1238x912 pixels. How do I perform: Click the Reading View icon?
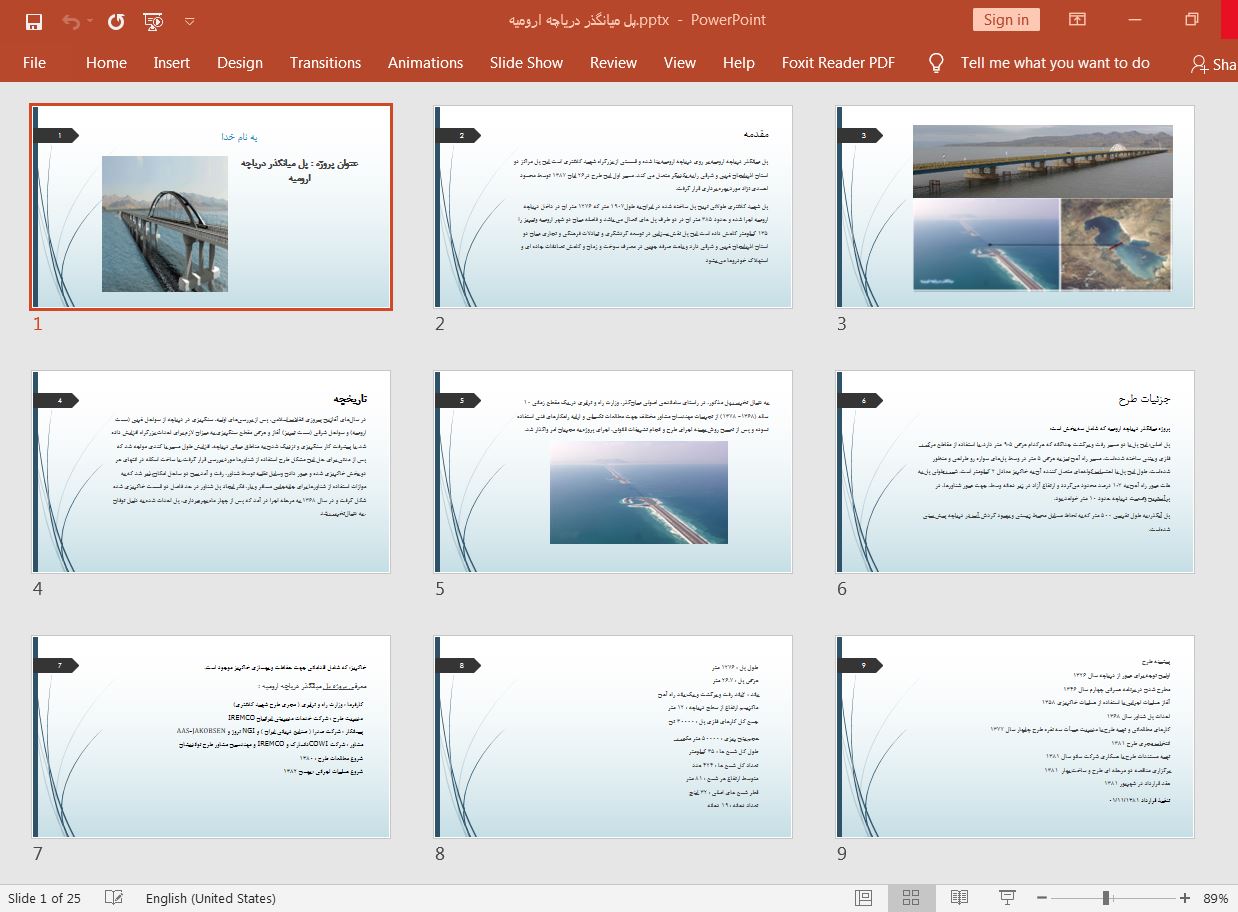959,898
